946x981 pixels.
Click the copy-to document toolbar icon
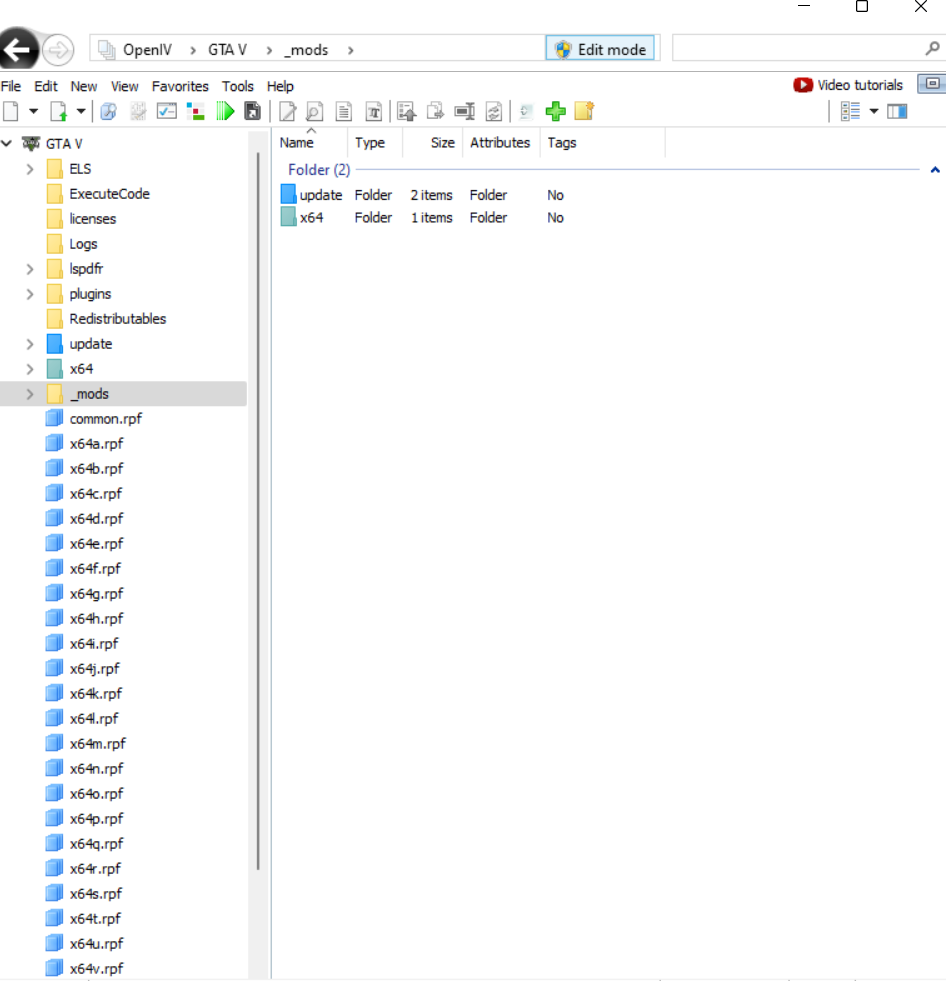pyautogui.click(x=435, y=111)
